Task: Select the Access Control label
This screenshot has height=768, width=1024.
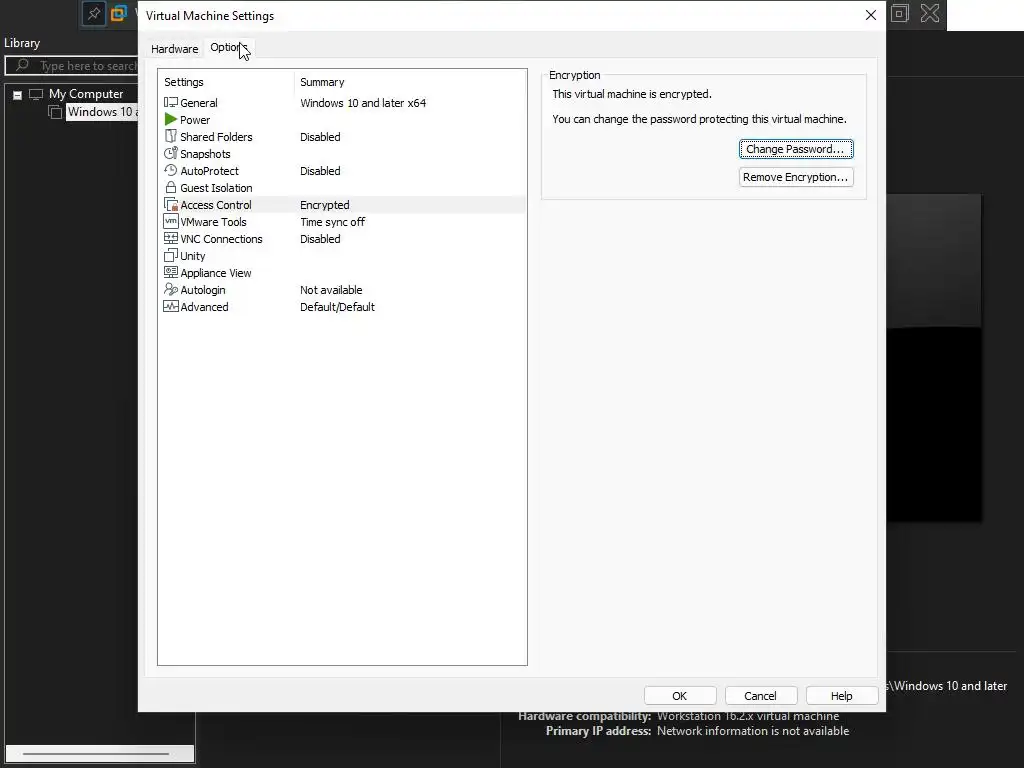Action: [216, 205]
